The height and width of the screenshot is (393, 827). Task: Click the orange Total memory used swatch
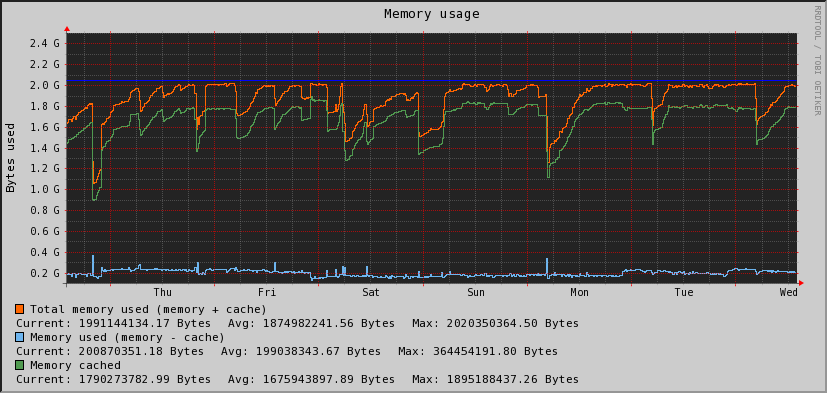point(20,309)
